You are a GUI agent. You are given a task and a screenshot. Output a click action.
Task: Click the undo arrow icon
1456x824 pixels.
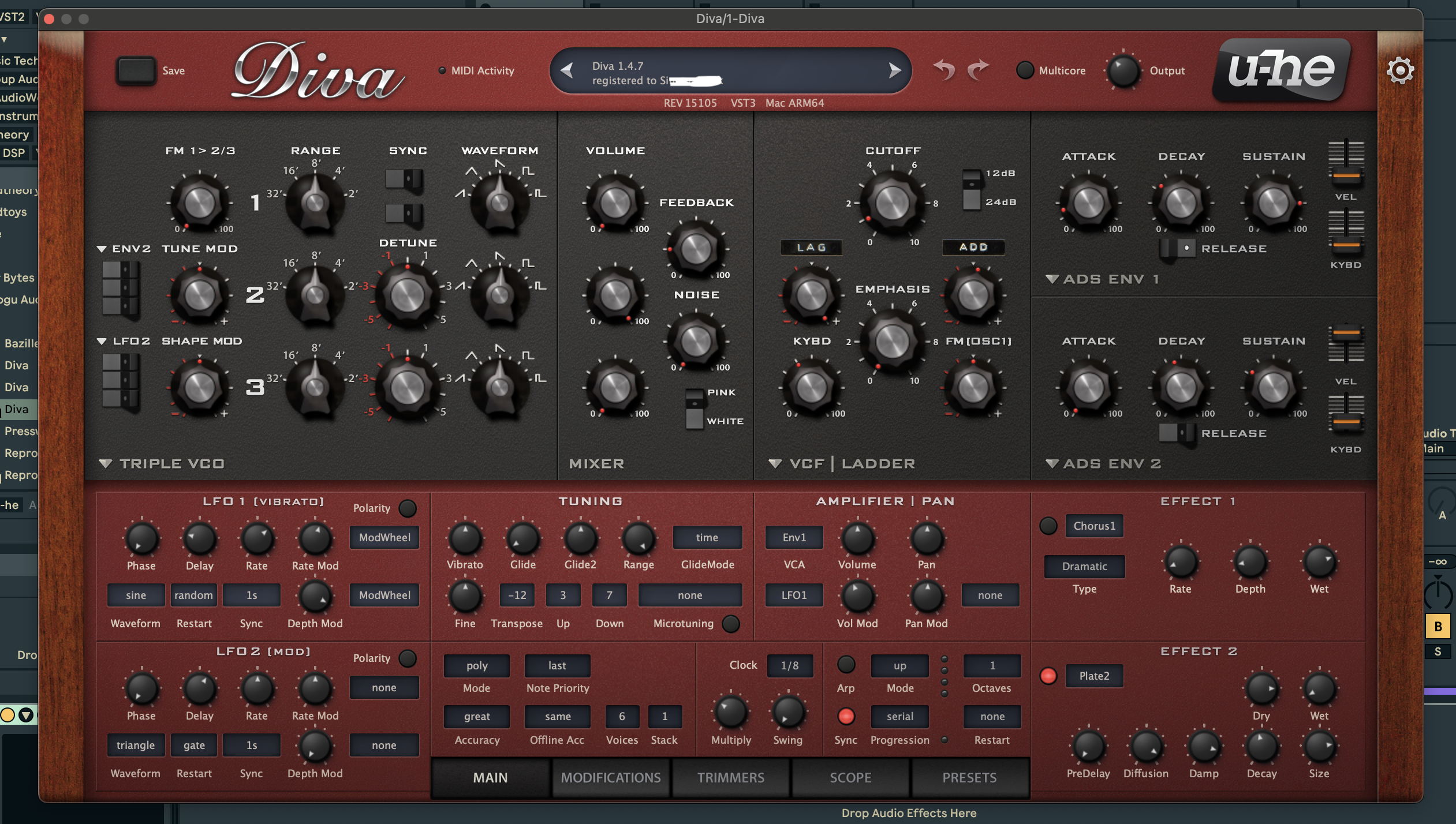click(x=944, y=70)
